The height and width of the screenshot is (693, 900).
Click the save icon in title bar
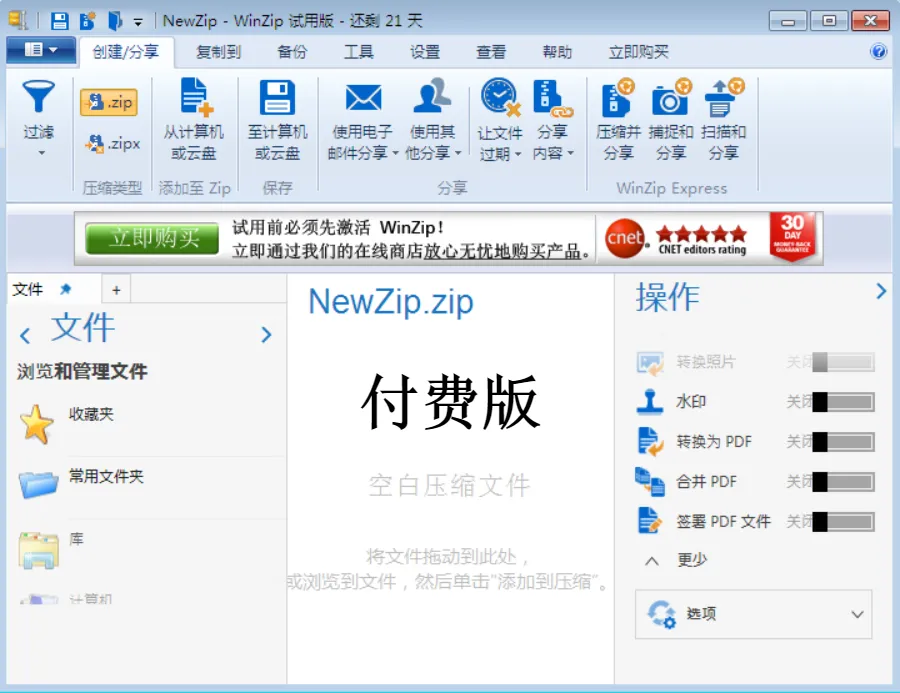pos(59,21)
